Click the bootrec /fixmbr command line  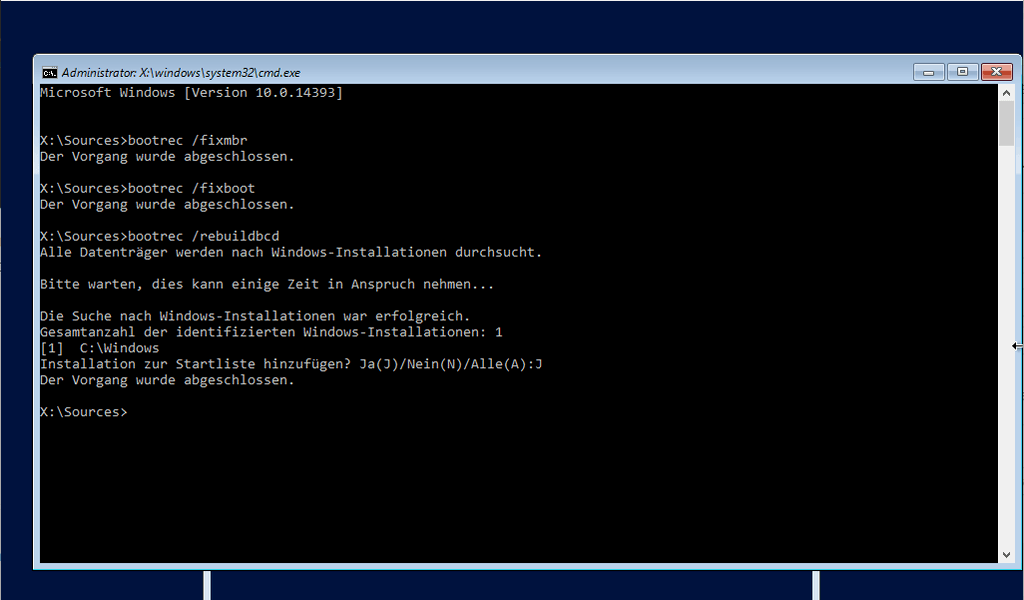[x=144, y=140]
